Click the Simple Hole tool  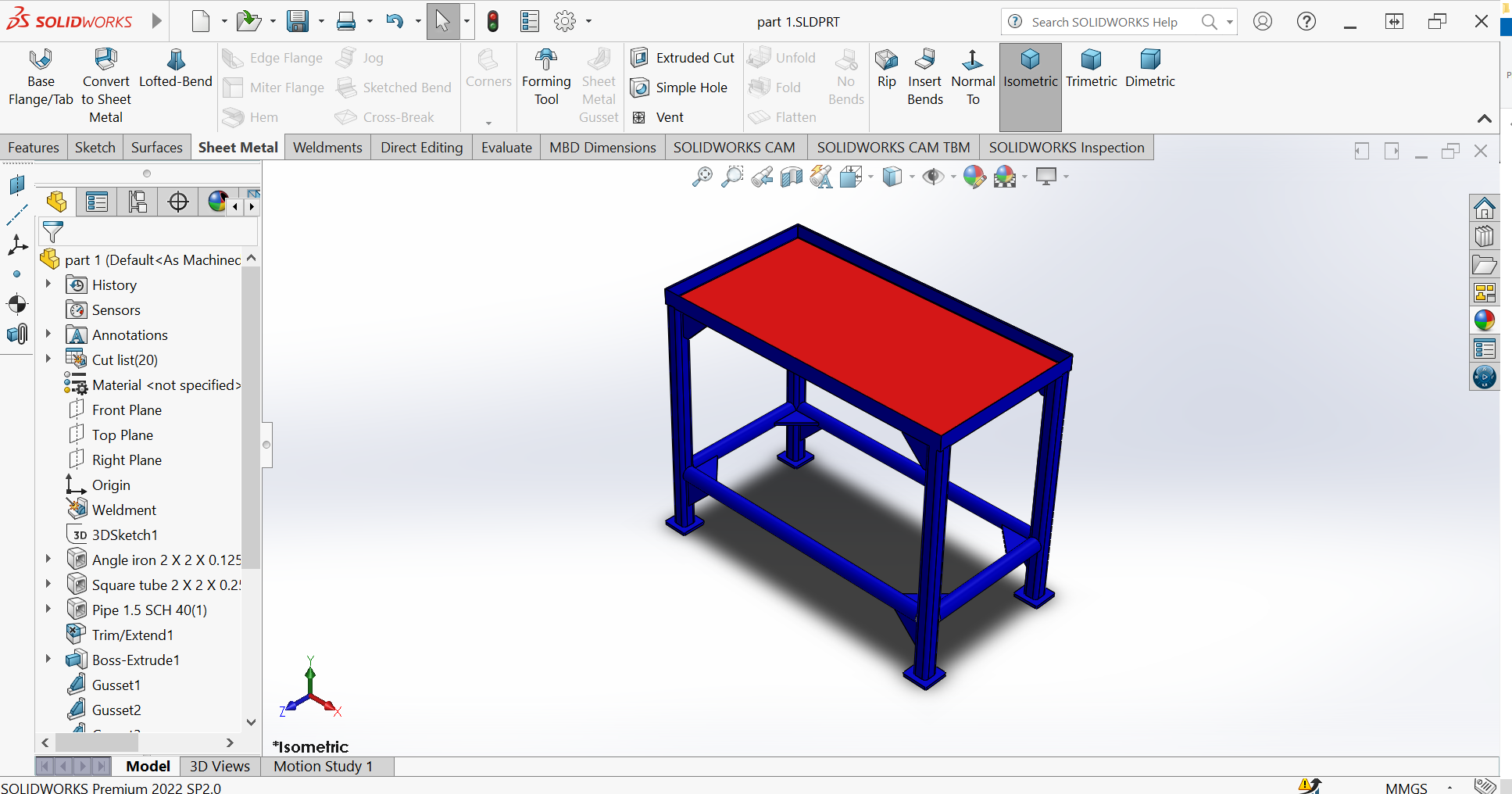coord(680,88)
